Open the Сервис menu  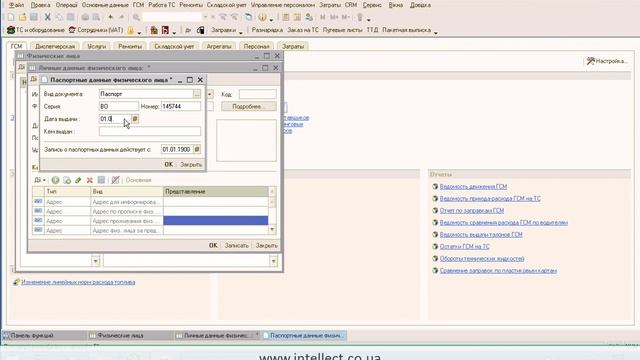[x=372, y=5]
